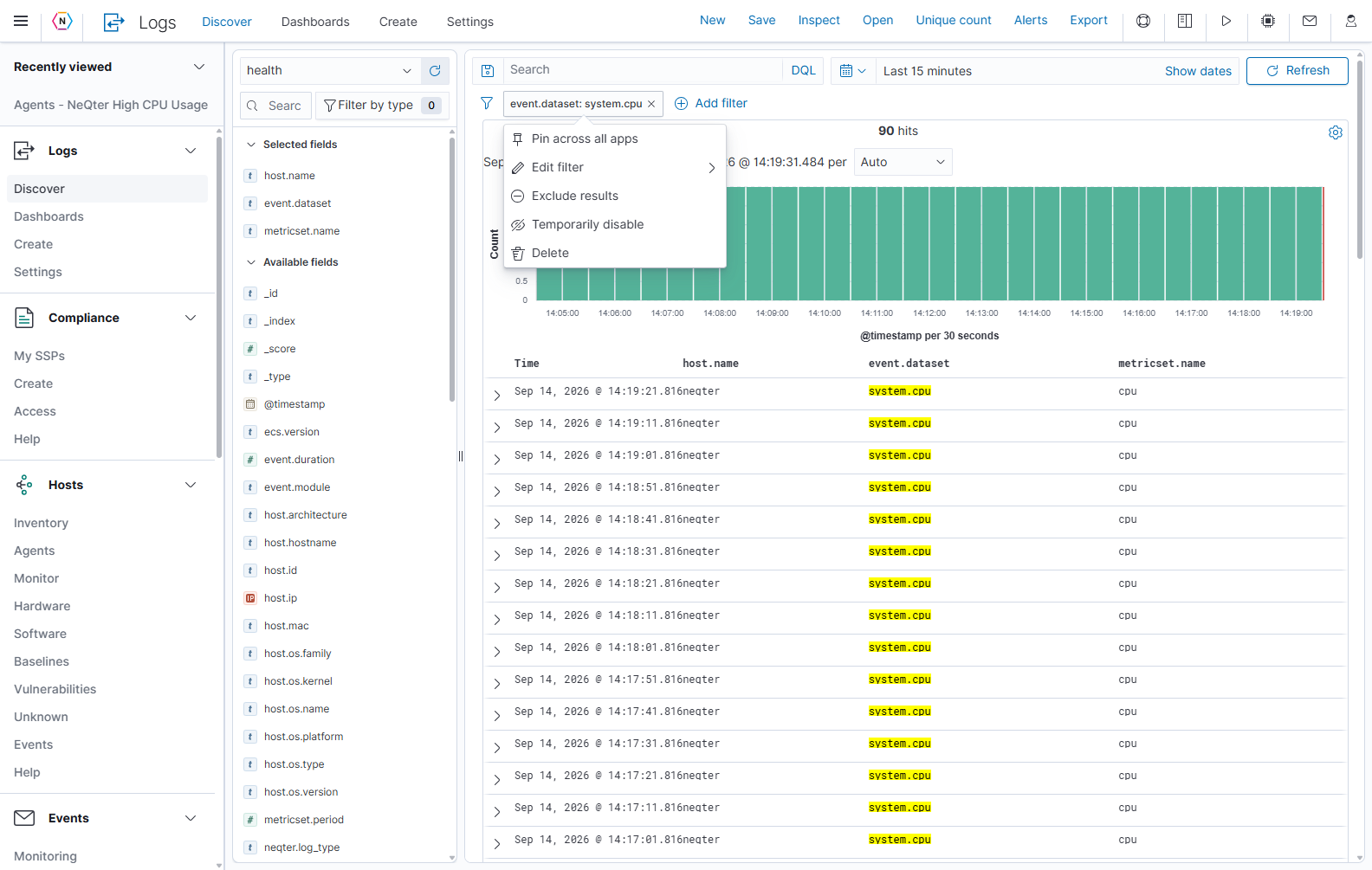The width and height of the screenshot is (1372, 870).
Task: Click the saved query disk icon
Action: click(x=488, y=71)
